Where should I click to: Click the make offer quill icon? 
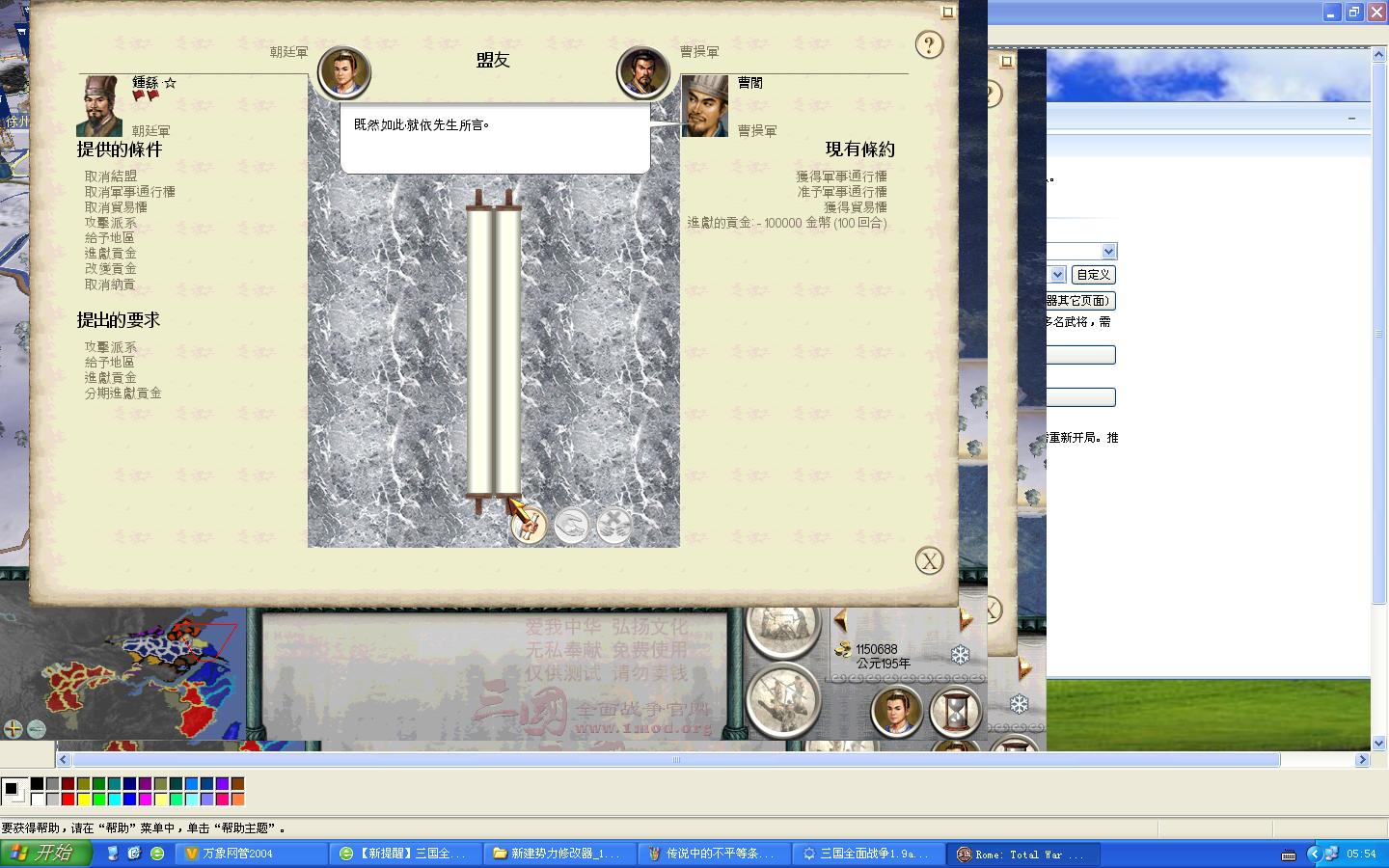point(529,526)
